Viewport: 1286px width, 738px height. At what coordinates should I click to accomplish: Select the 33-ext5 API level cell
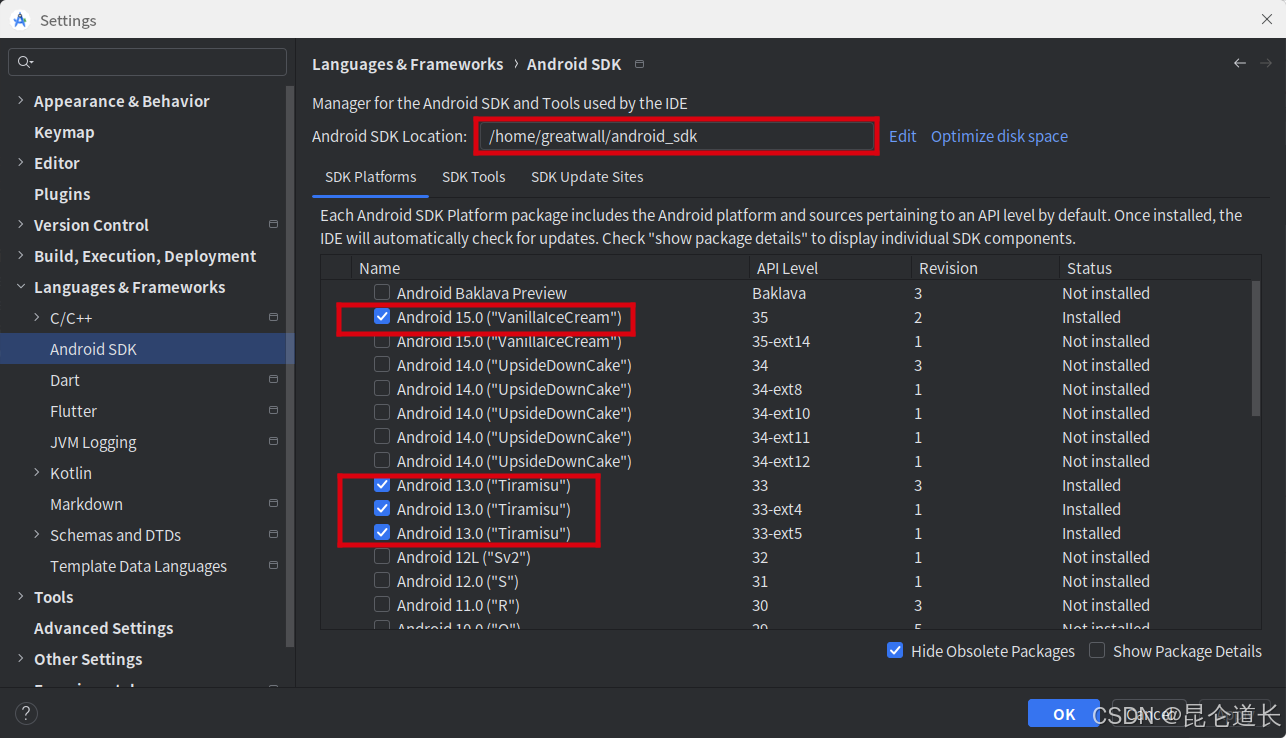tap(777, 533)
